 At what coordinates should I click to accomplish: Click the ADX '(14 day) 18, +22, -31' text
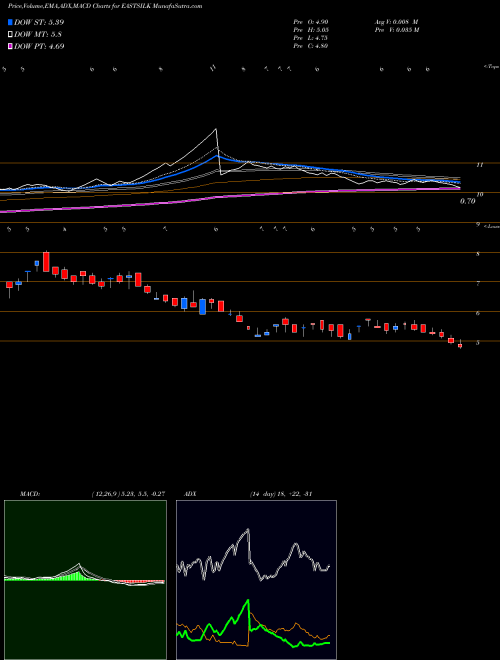coord(281,494)
